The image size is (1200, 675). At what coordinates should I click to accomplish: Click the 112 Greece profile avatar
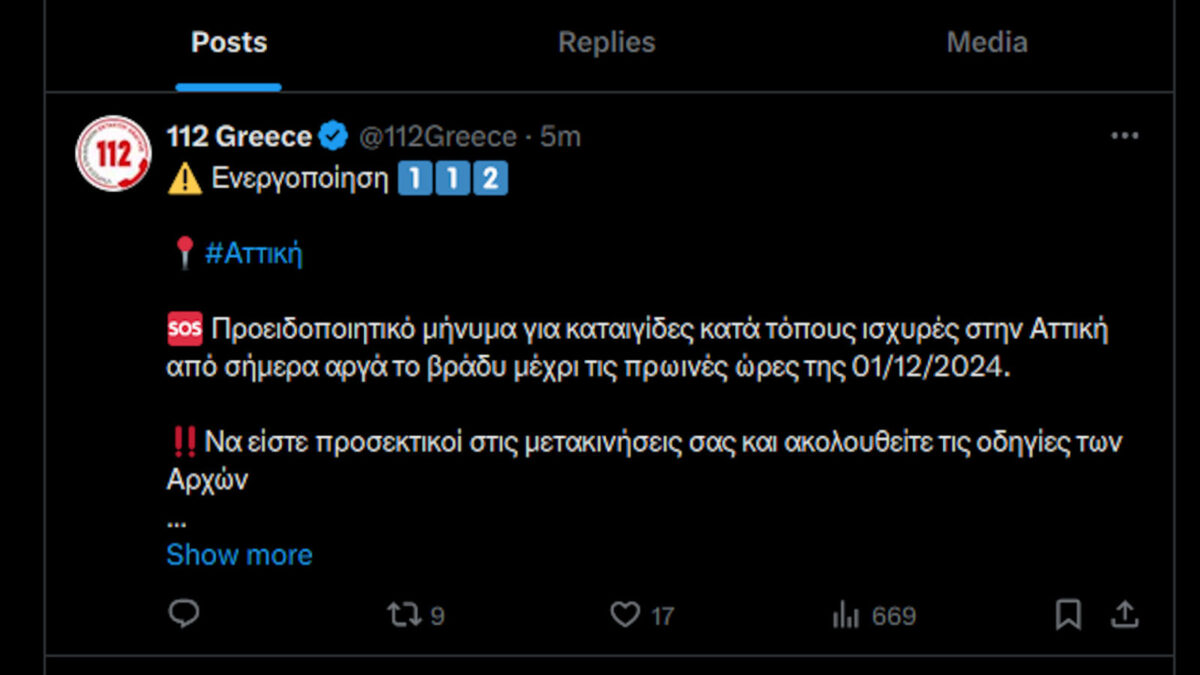point(113,153)
